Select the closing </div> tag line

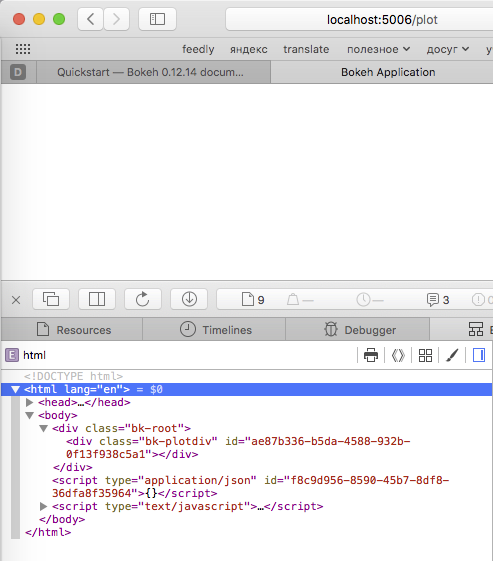coord(73,467)
